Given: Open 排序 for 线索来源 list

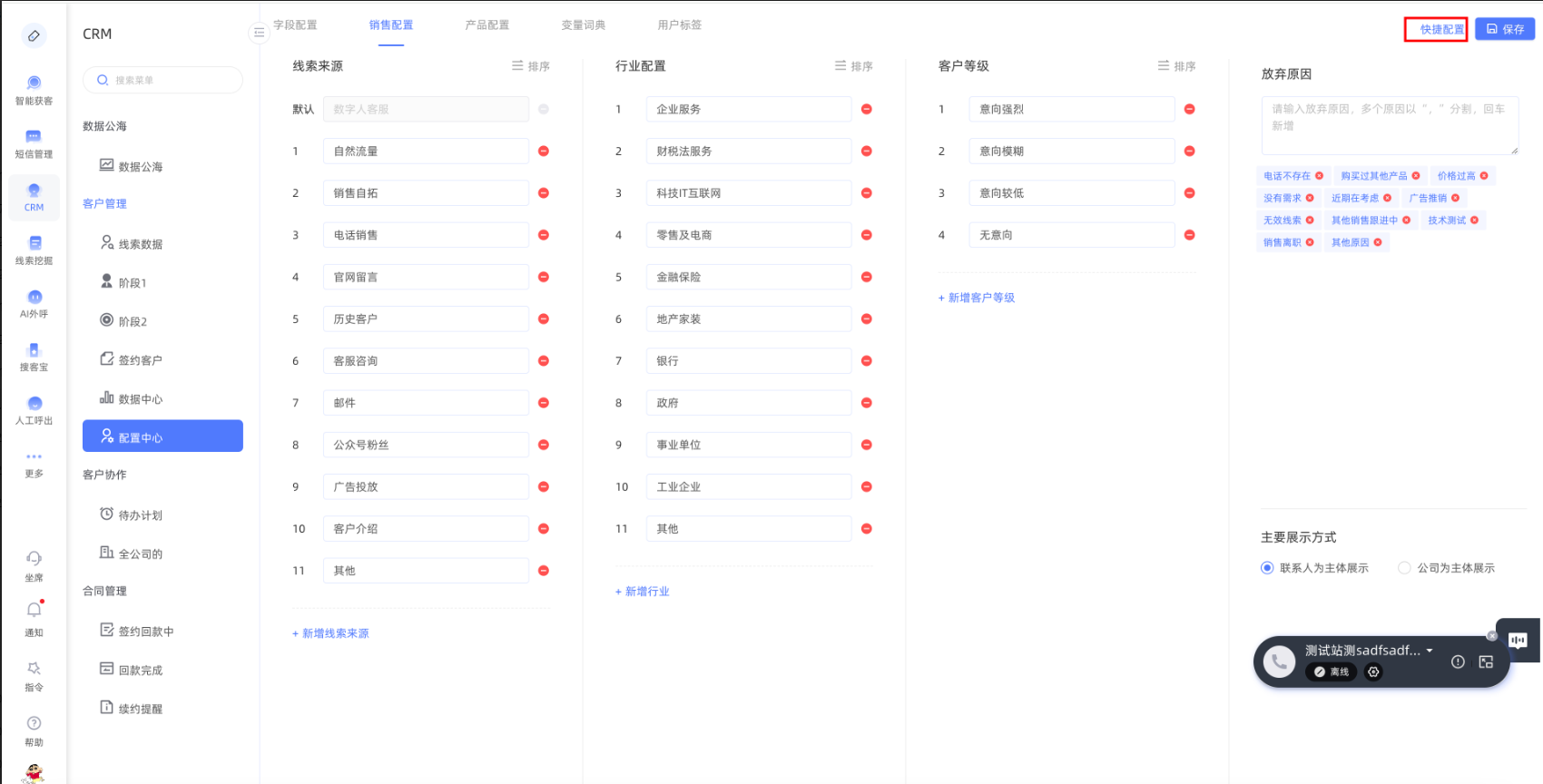Looking at the screenshot, I should point(531,66).
